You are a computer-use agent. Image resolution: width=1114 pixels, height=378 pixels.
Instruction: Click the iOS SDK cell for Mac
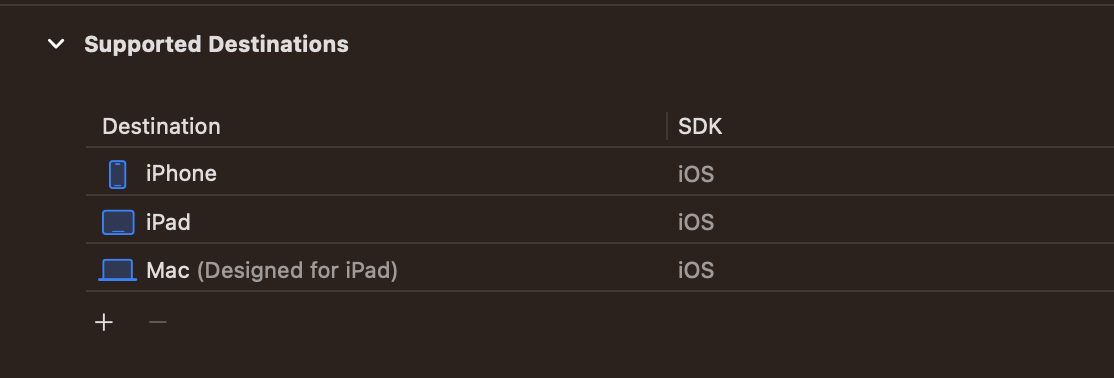pyautogui.click(x=696, y=271)
